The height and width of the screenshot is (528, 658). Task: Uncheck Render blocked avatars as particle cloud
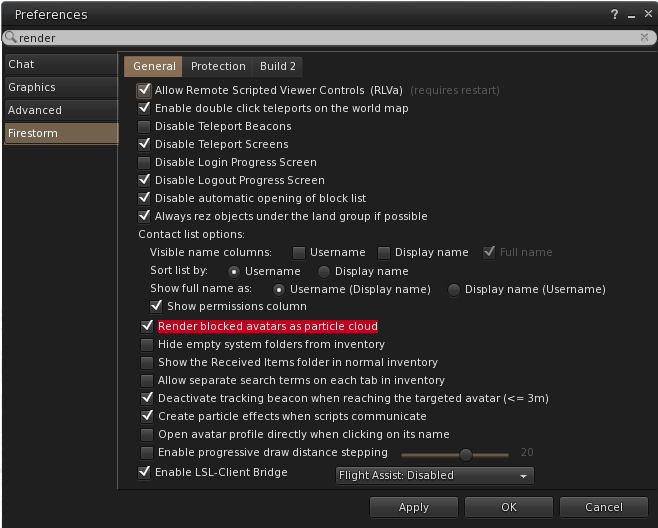[147, 326]
